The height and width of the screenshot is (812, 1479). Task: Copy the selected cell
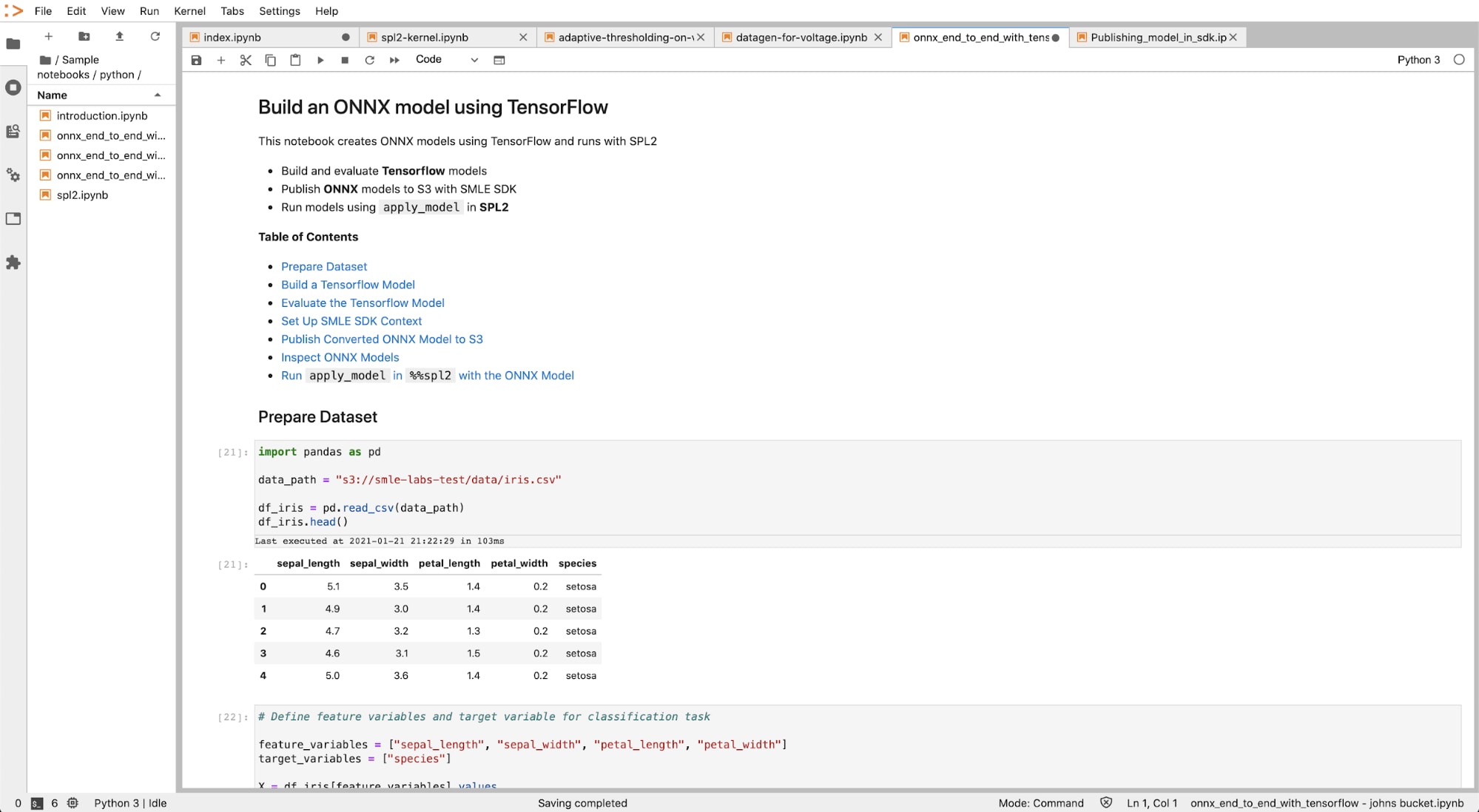[271, 60]
